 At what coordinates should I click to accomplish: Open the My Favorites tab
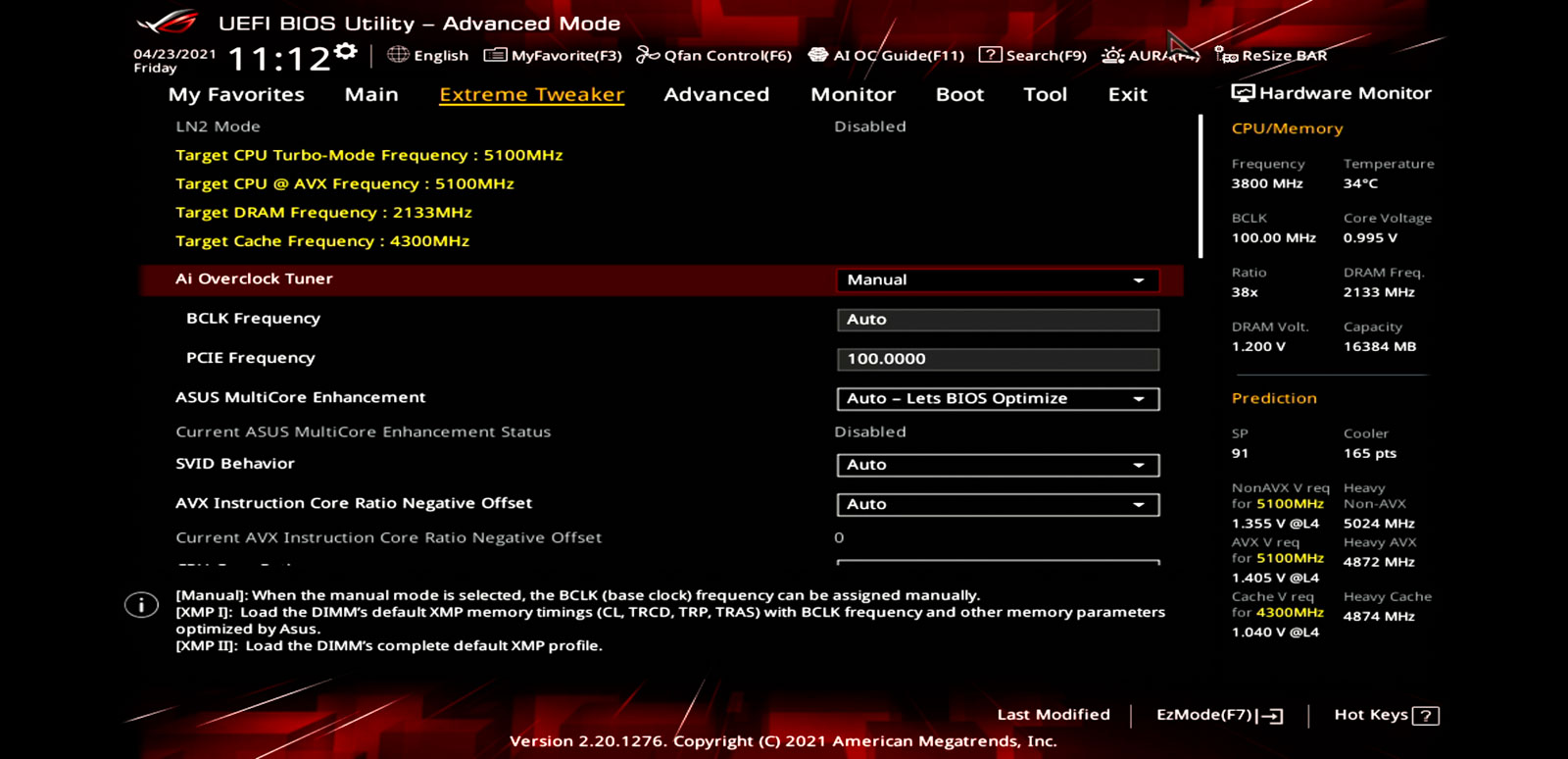pyautogui.click(x=236, y=95)
